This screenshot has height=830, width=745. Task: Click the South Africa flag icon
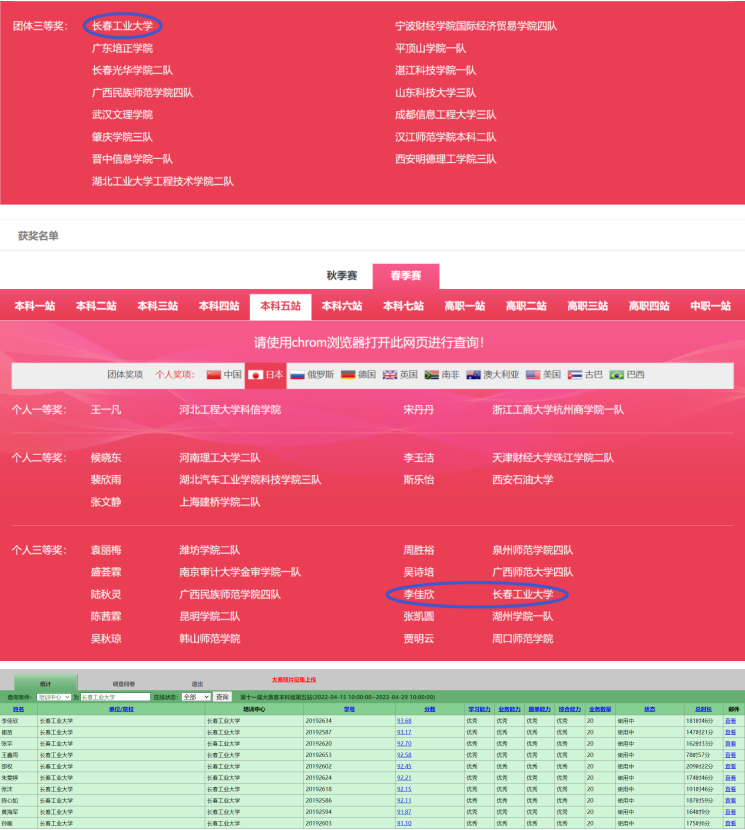tap(432, 375)
